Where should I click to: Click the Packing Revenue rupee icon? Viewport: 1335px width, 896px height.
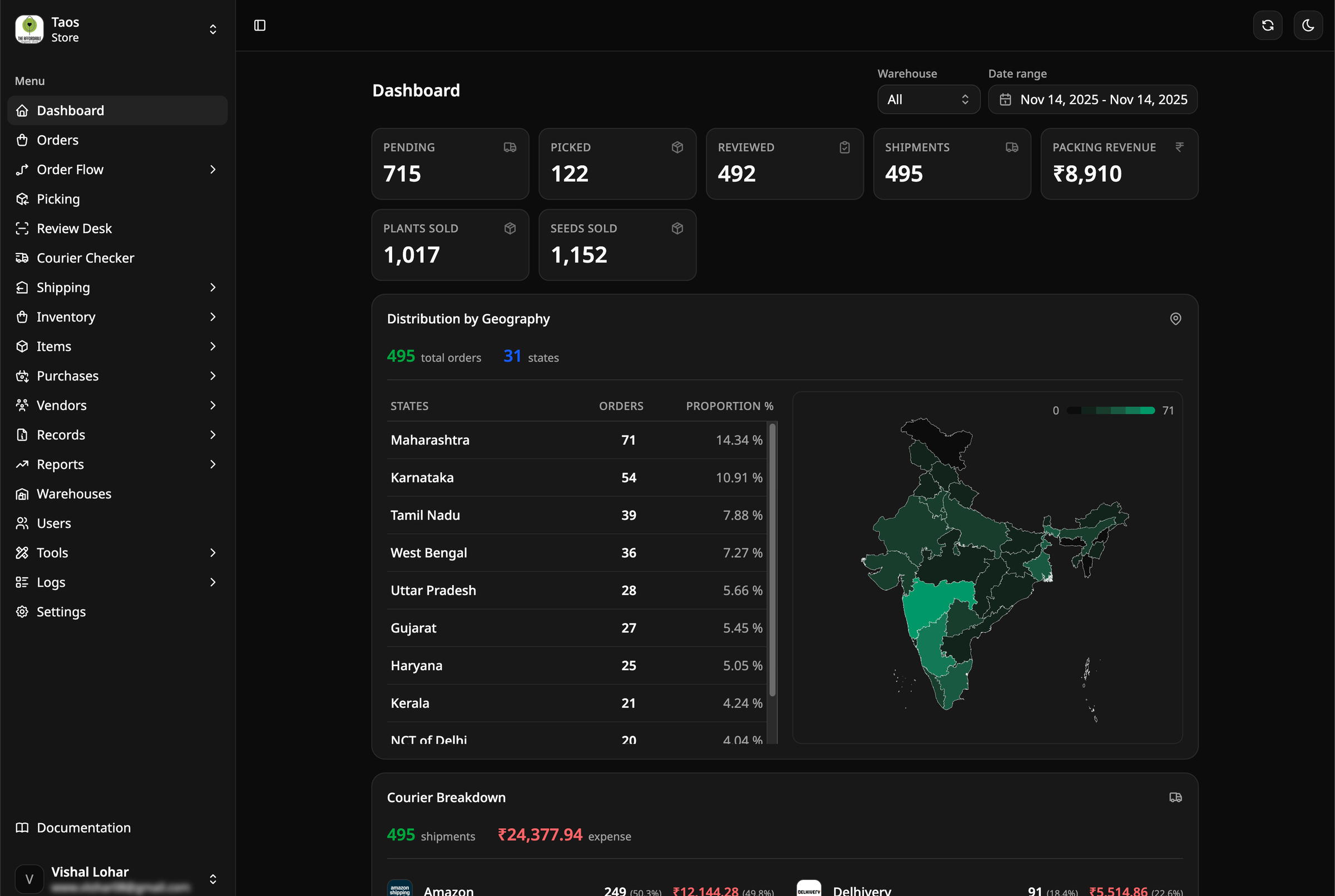coord(1179,147)
